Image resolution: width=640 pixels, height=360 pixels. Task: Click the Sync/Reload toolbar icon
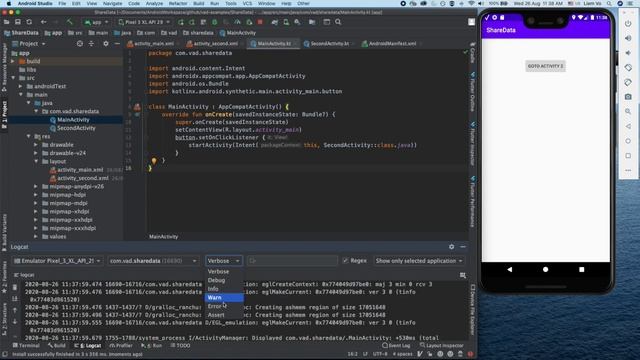click(29, 22)
